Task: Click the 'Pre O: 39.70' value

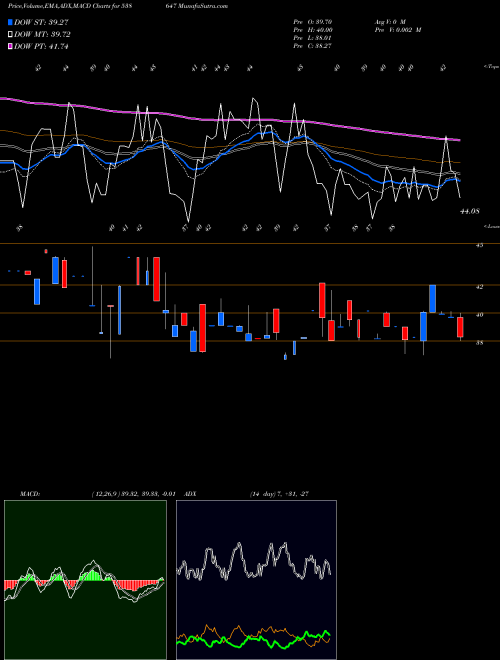Action: [x=313, y=21]
